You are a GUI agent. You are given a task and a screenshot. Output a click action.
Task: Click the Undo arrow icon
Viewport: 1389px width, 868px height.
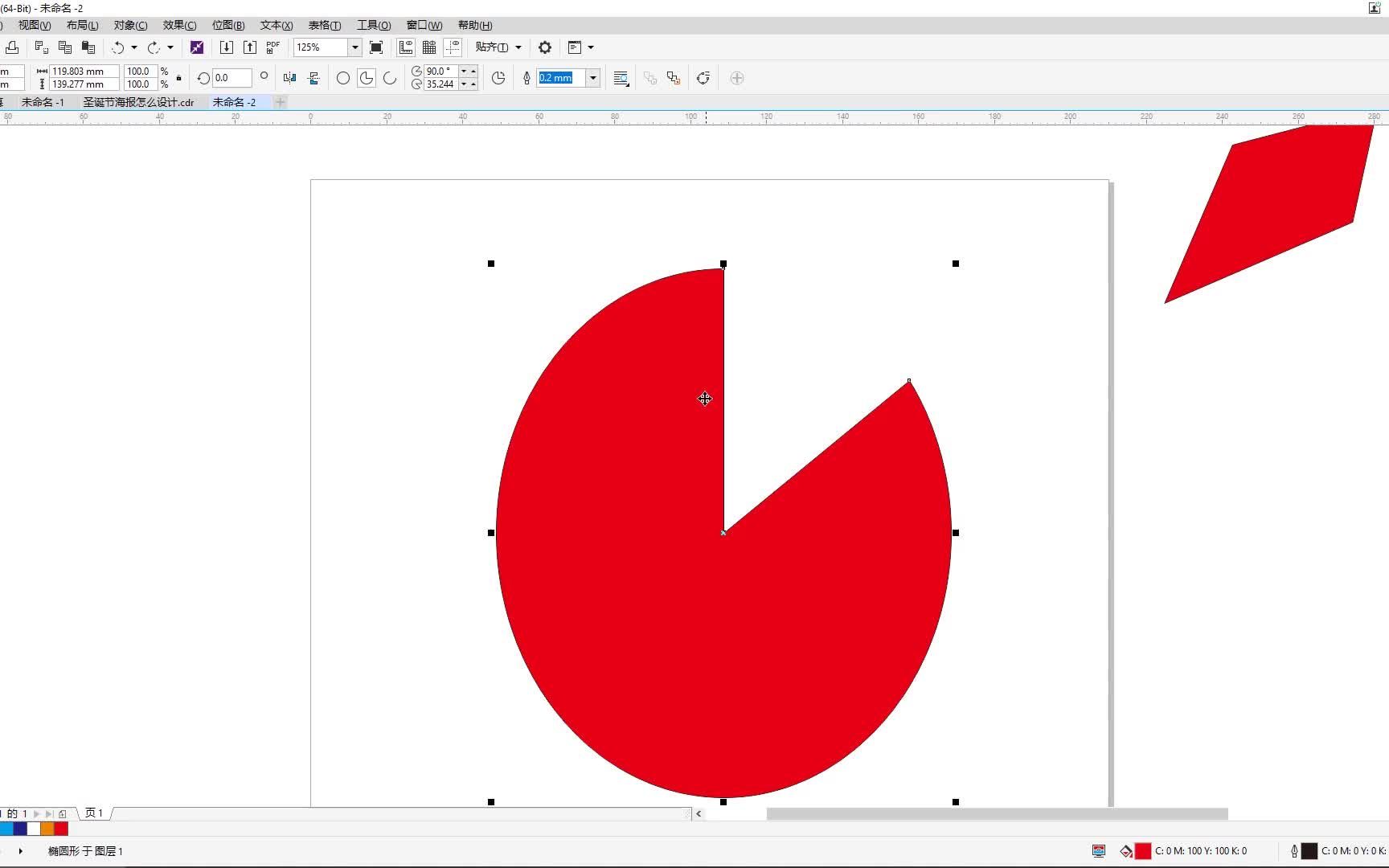[118, 47]
